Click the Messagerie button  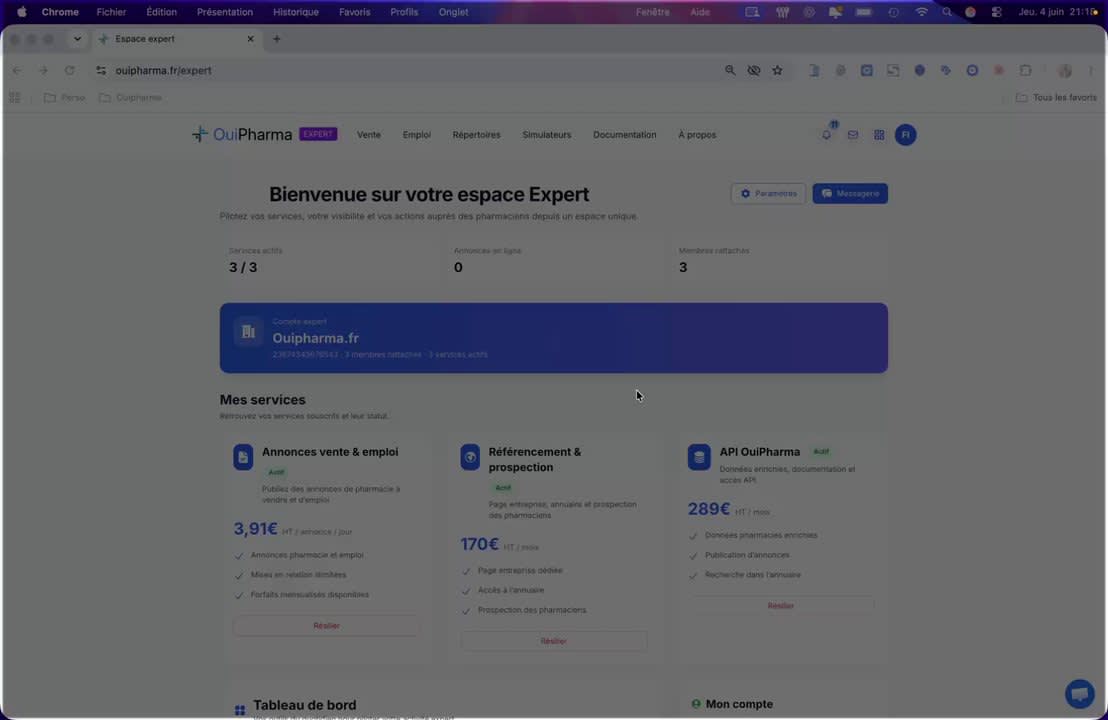(850, 194)
